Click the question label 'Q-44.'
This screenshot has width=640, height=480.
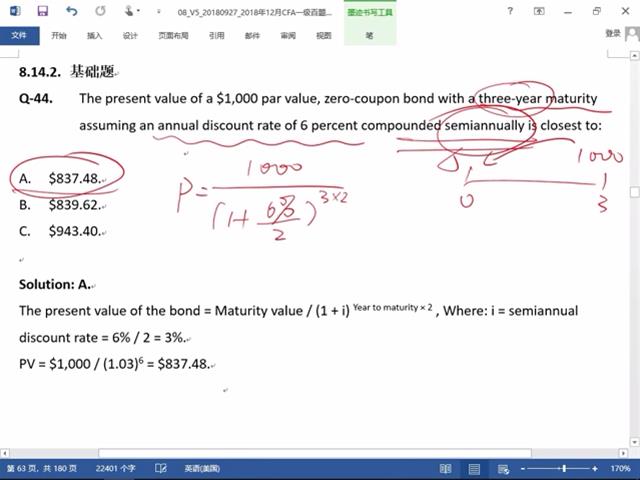coord(36,98)
